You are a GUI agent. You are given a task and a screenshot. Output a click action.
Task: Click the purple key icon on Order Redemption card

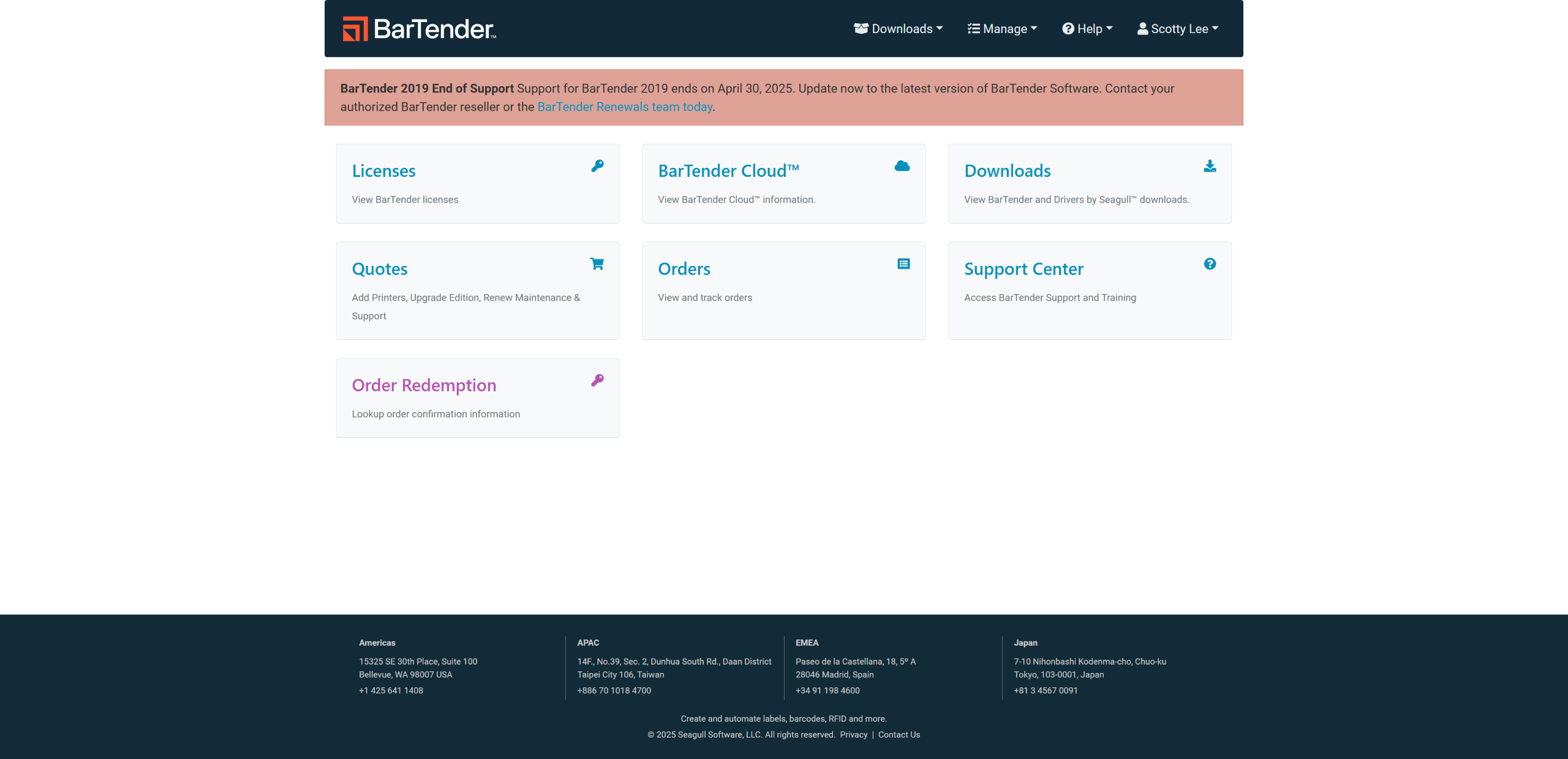coord(597,380)
